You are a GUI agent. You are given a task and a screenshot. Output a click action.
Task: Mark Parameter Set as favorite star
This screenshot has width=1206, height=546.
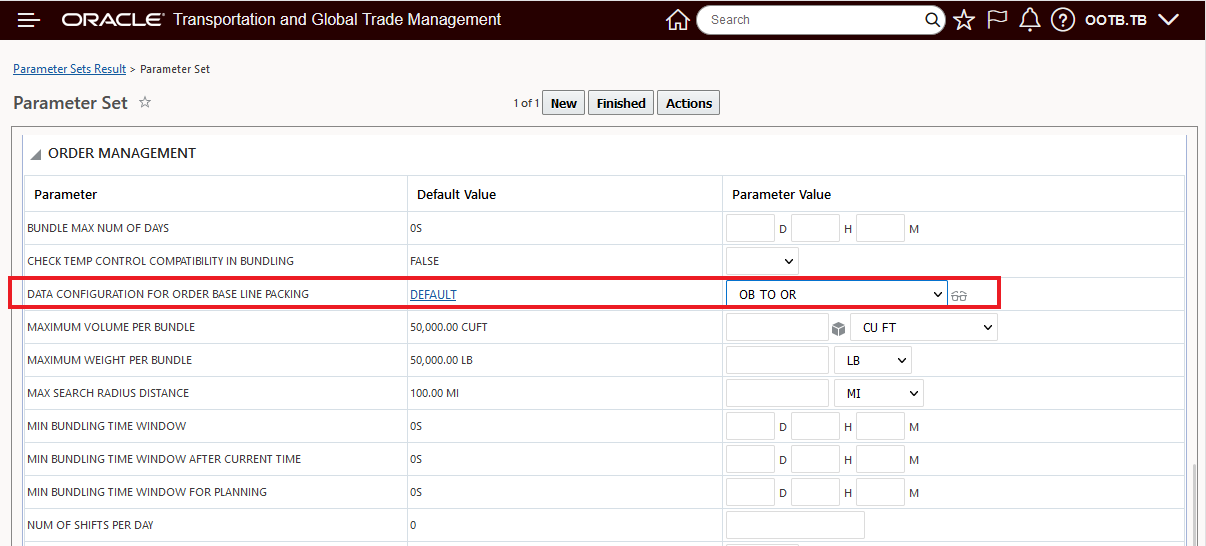point(145,102)
